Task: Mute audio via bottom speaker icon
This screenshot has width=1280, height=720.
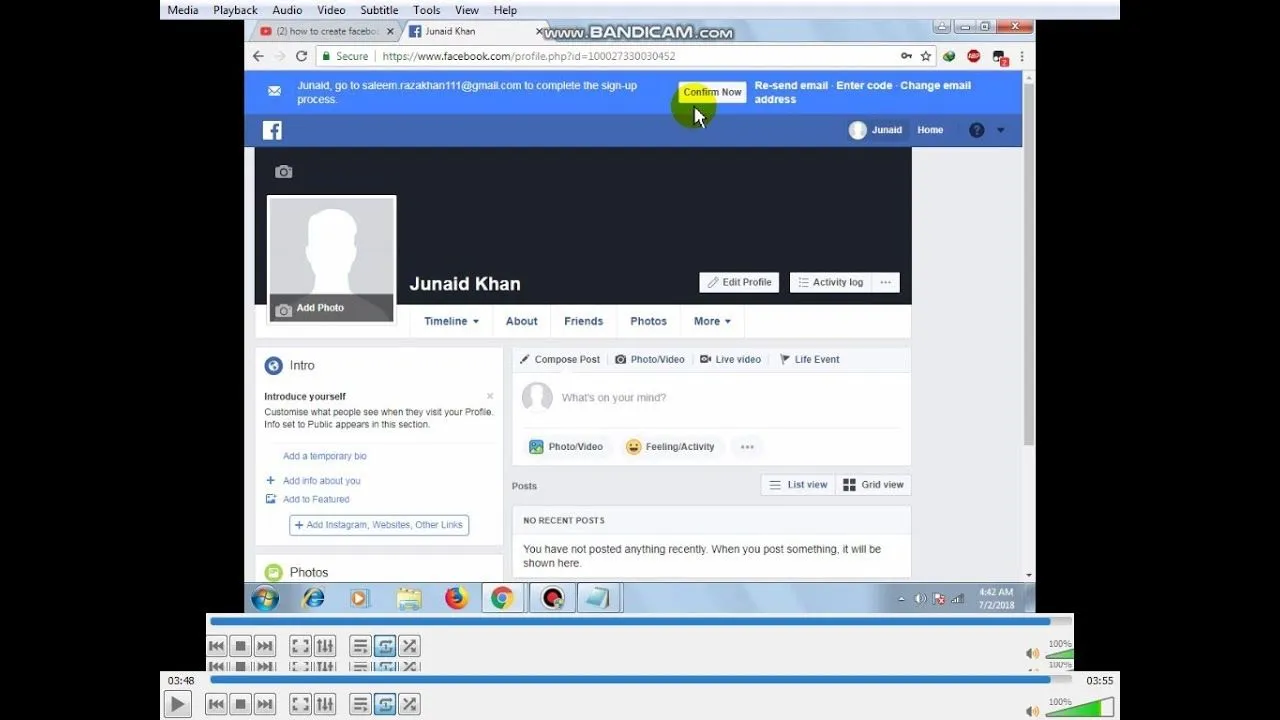Action: pos(1032,711)
